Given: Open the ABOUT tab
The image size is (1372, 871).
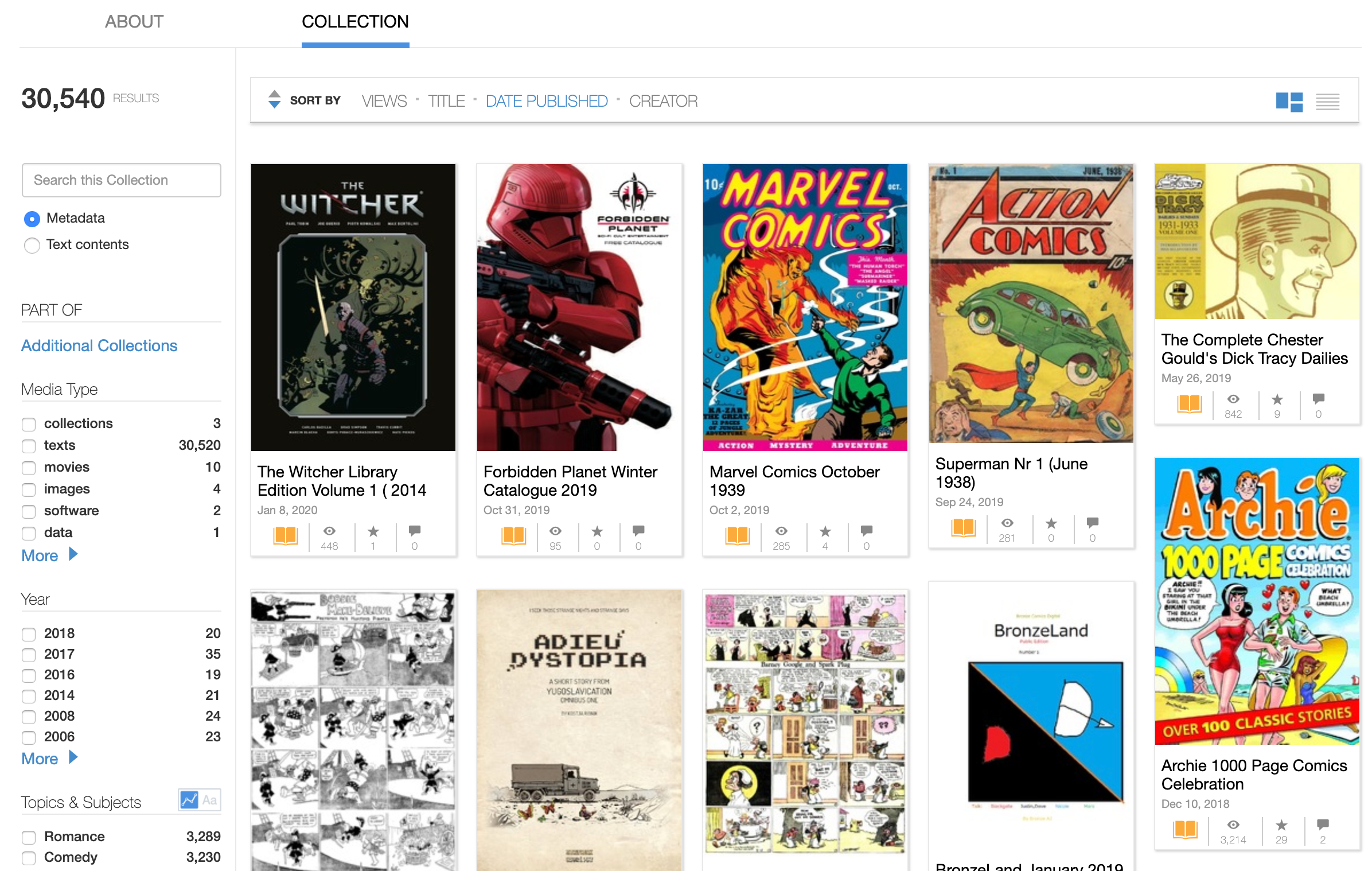Looking at the screenshot, I should coord(134,22).
